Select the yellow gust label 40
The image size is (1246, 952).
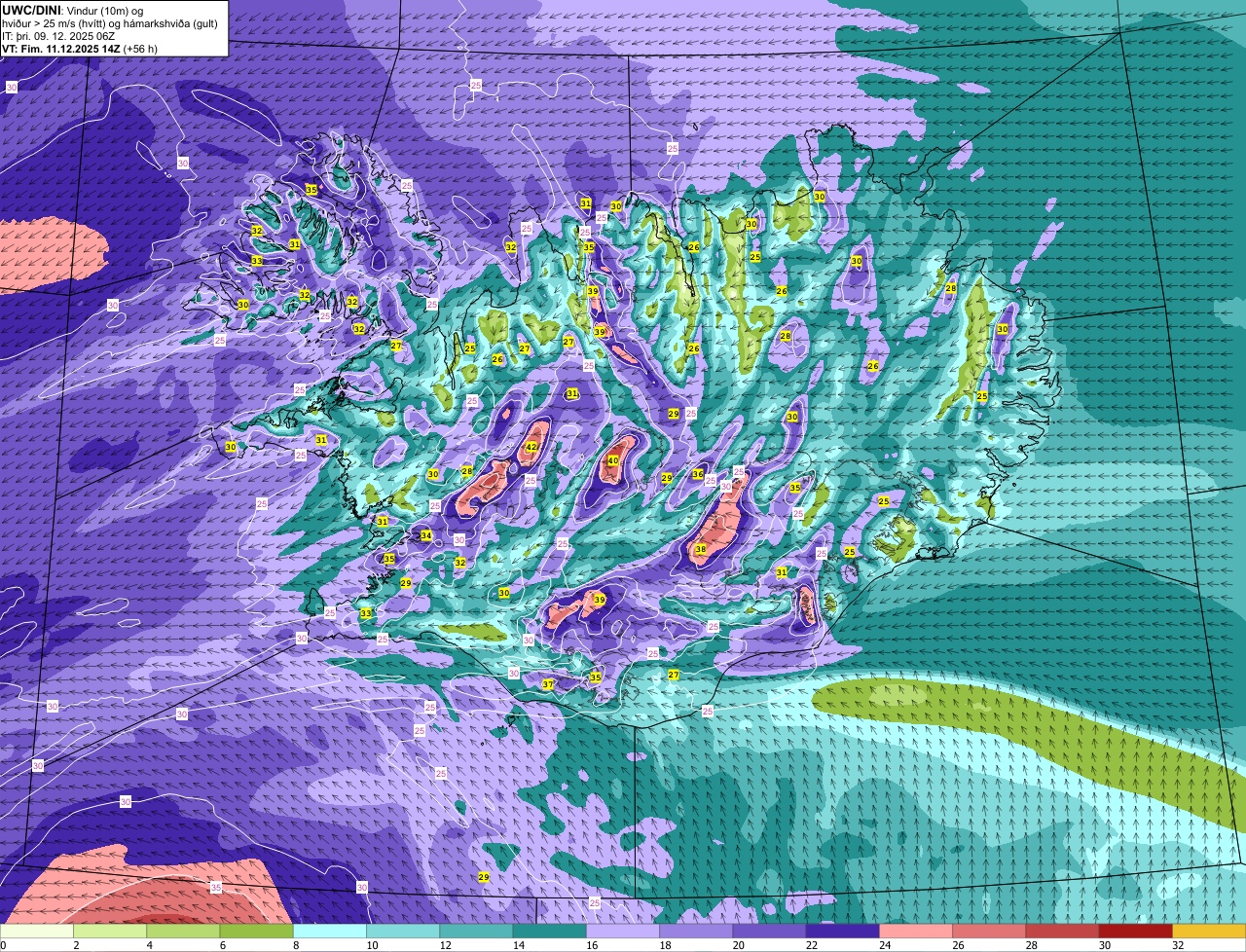pos(613,460)
